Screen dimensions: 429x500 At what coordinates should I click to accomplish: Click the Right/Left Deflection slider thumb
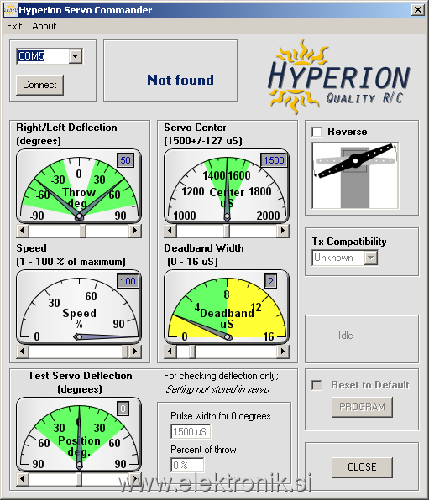(x=82, y=230)
